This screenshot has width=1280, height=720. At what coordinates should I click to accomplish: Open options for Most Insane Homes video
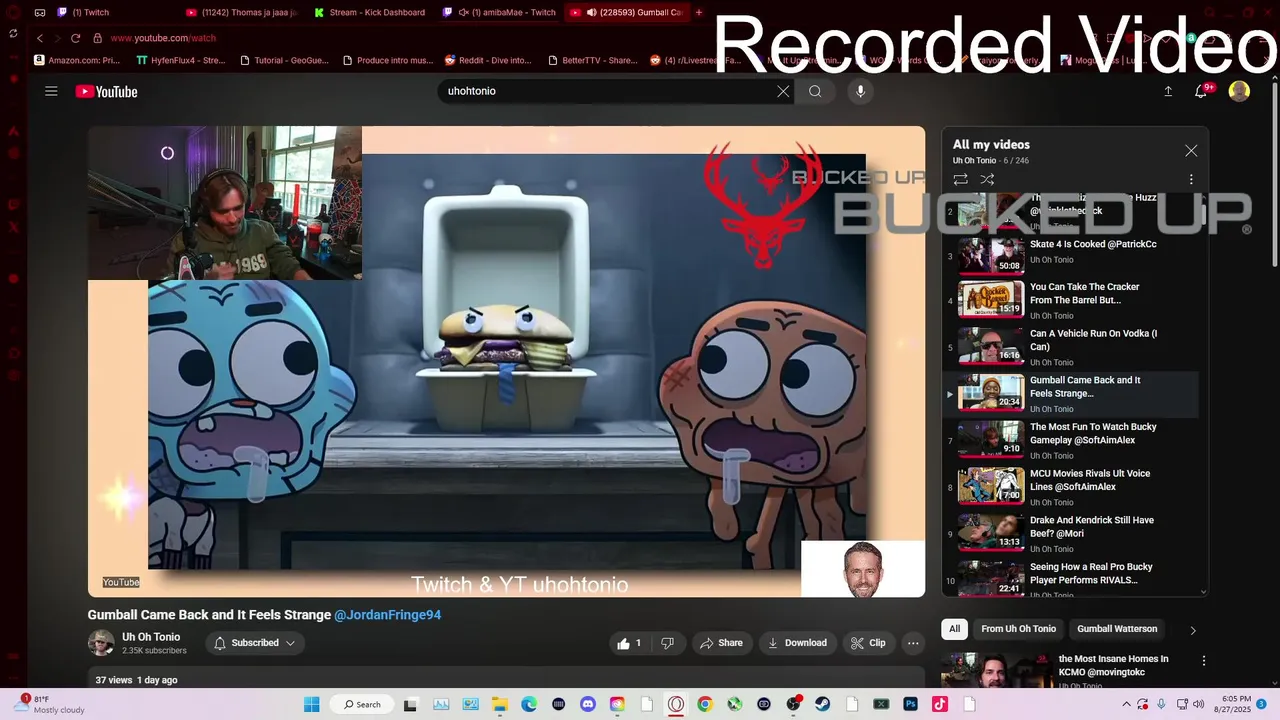click(1204, 661)
